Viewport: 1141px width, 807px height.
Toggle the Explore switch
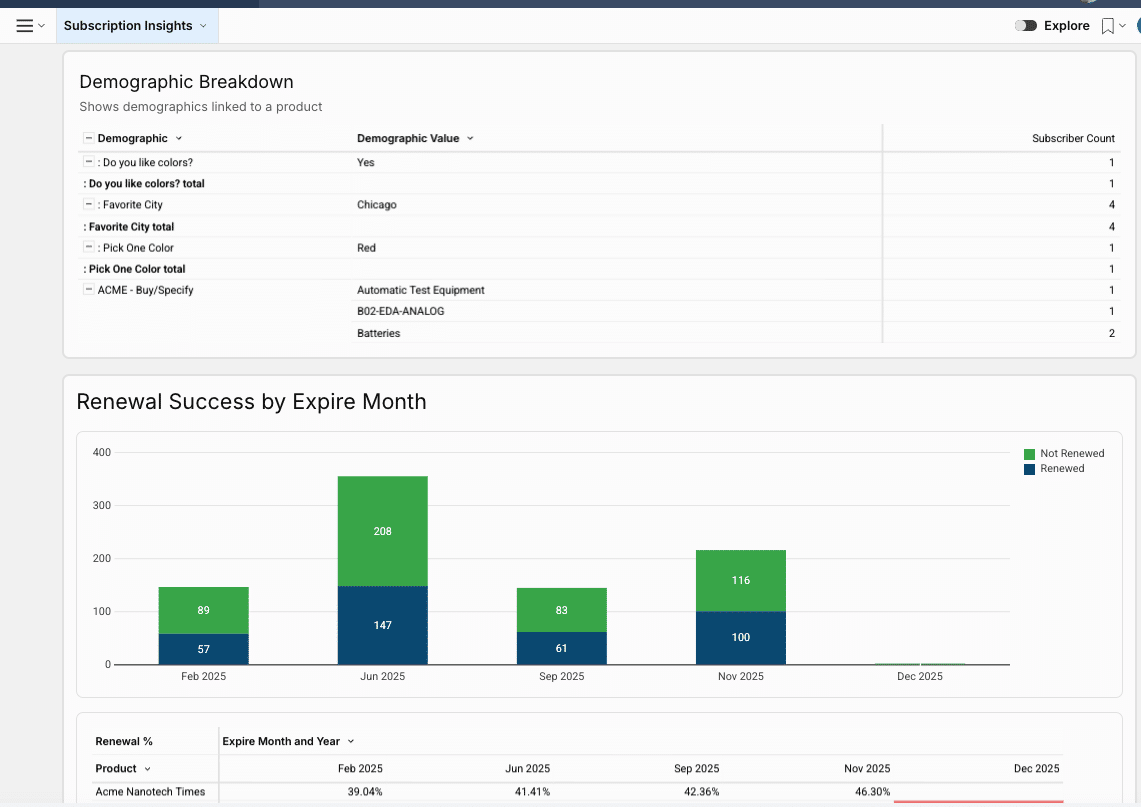(x=1025, y=26)
